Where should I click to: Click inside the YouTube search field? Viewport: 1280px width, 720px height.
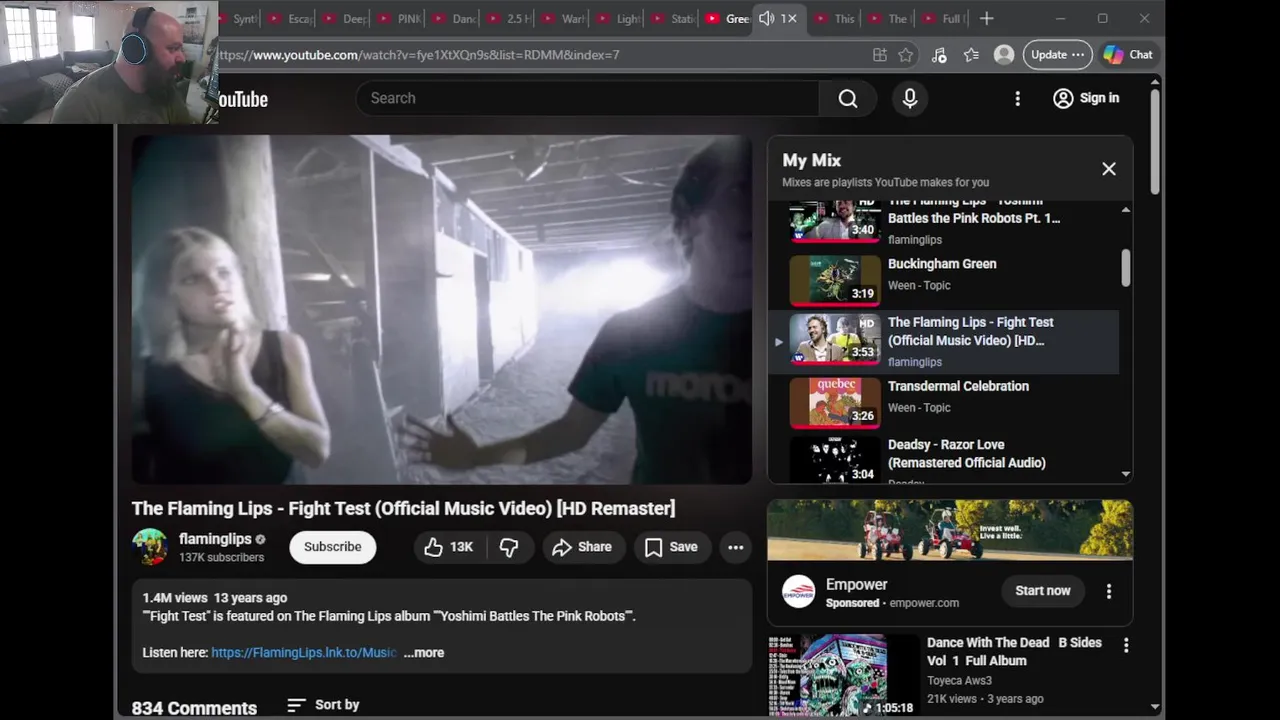point(587,98)
